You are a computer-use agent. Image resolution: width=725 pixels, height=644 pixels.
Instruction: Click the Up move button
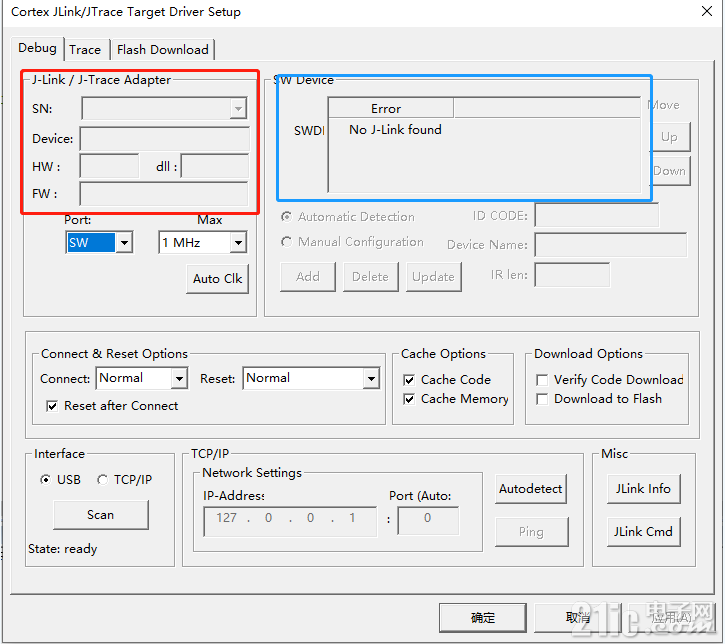(x=671, y=137)
